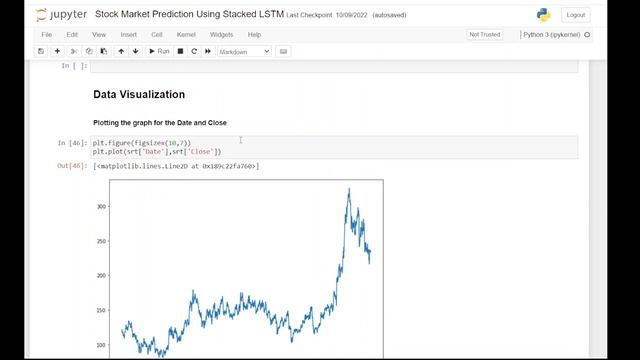Click the Out[46] output prompt
Viewport: 640px width, 360px height.
[72, 166]
